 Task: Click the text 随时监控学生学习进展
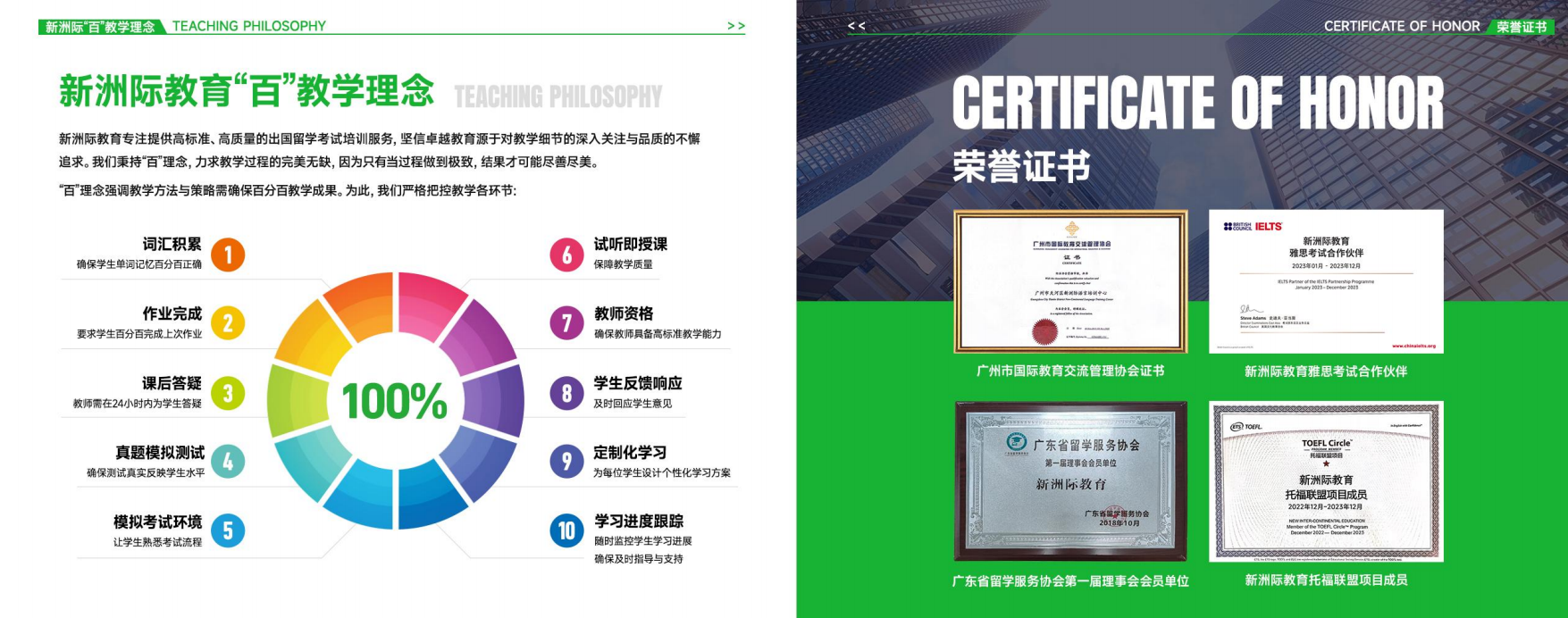[643, 541]
